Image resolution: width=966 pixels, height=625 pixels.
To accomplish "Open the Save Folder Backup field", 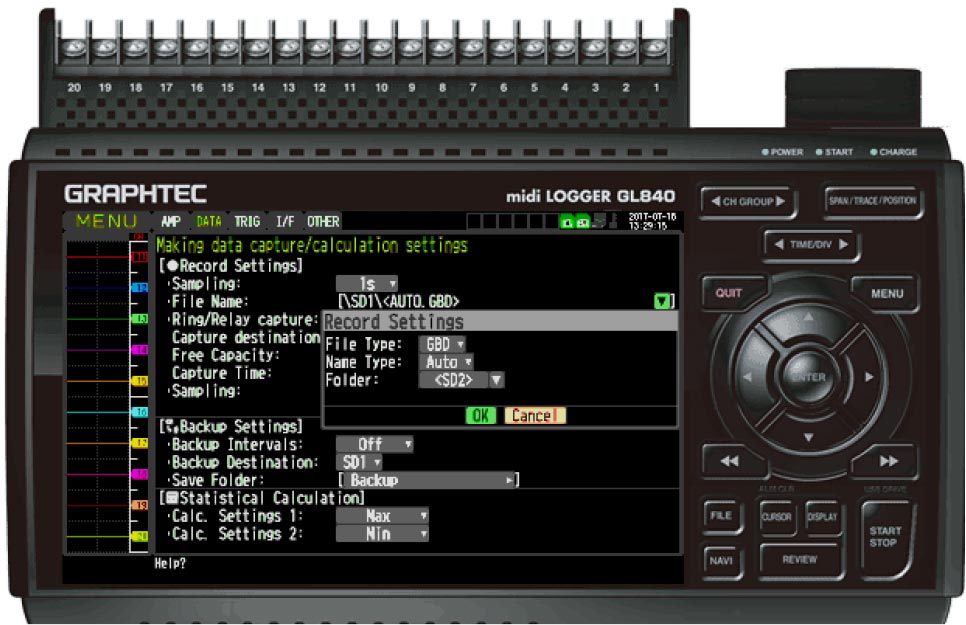I will [429, 480].
